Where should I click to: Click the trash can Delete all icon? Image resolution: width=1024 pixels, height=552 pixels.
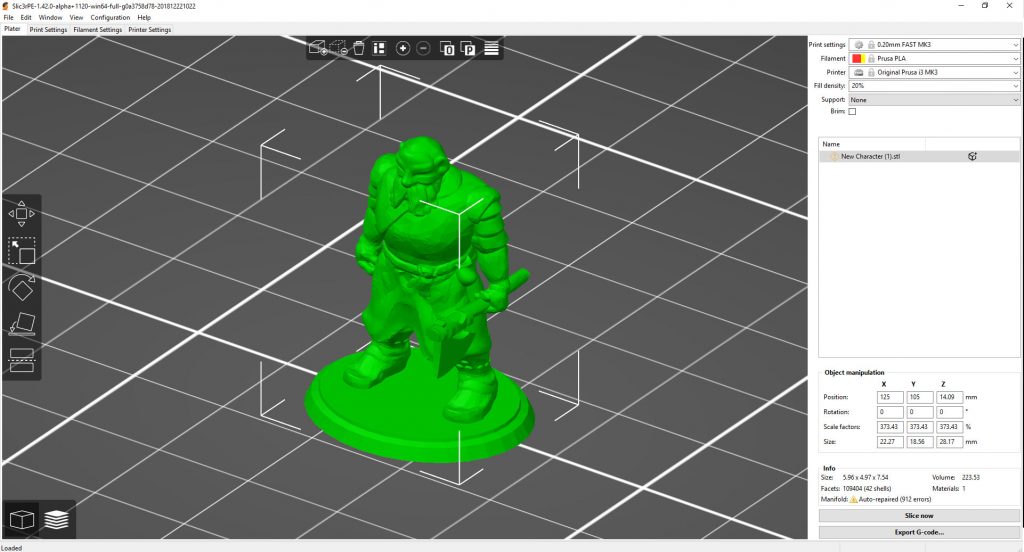click(x=359, y=48)
